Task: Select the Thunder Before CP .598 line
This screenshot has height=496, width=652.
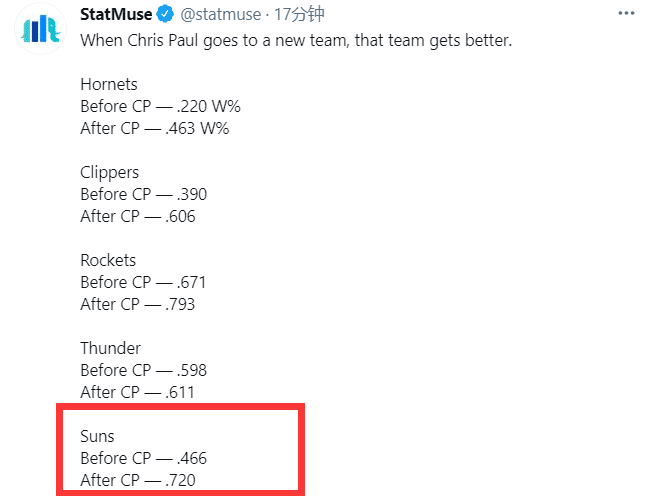Action: tap(144, 370)
